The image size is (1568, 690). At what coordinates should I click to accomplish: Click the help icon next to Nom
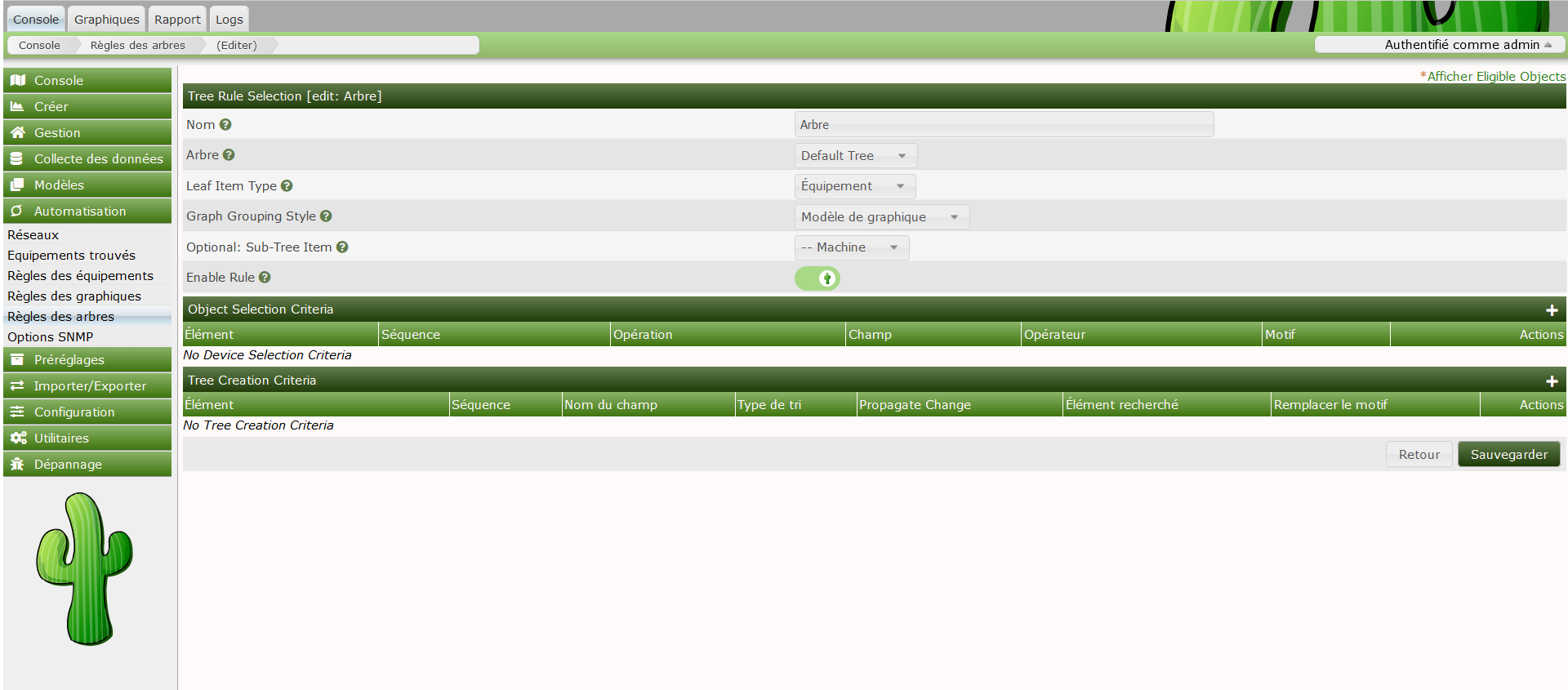click(225, 125)
